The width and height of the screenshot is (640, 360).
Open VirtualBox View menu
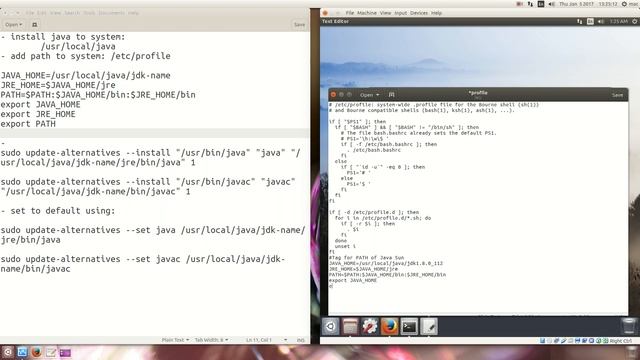click(385, 13)
